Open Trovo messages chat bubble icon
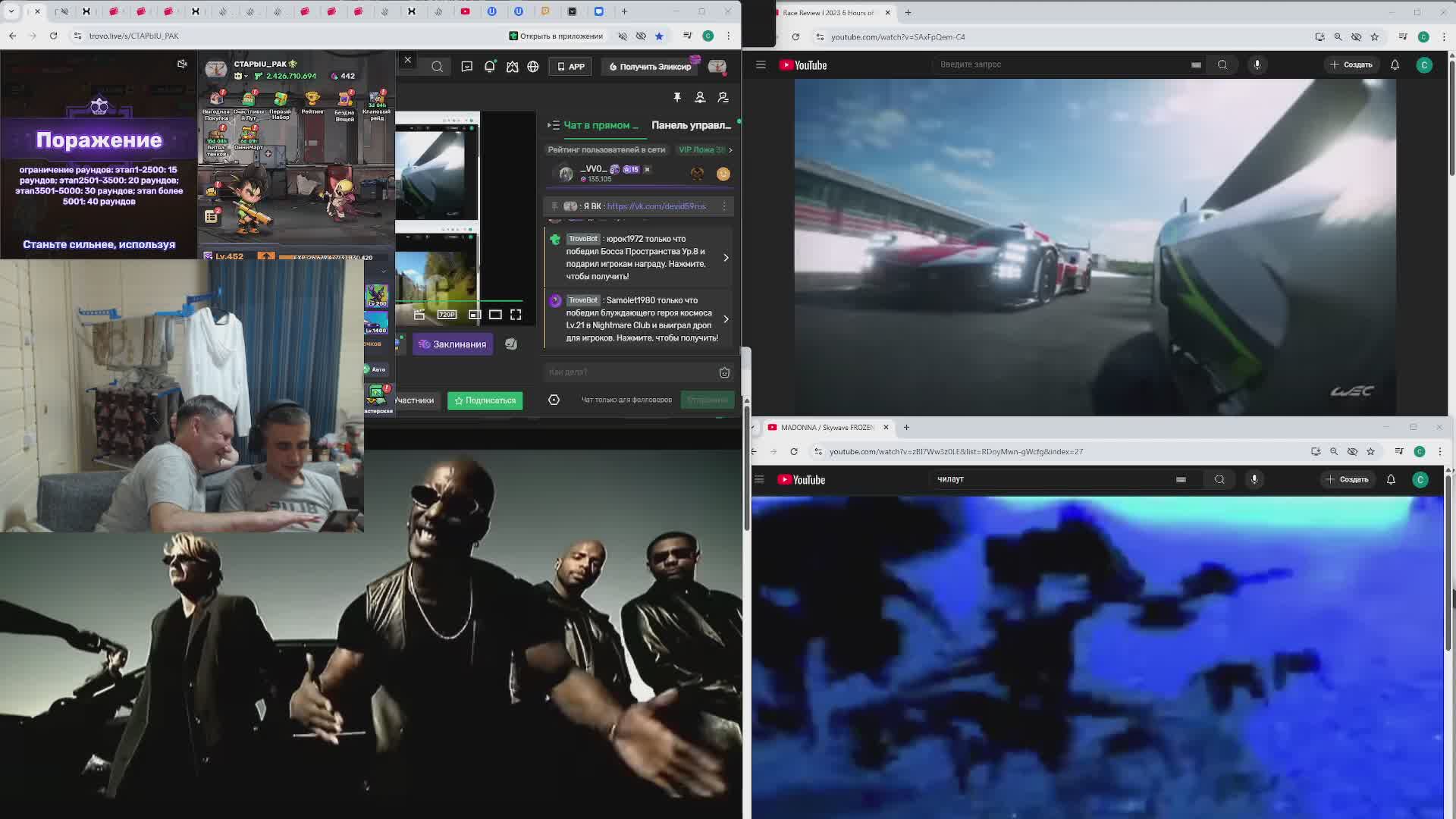Screen dimensions: 1456x819 click(x=467, y=67)
